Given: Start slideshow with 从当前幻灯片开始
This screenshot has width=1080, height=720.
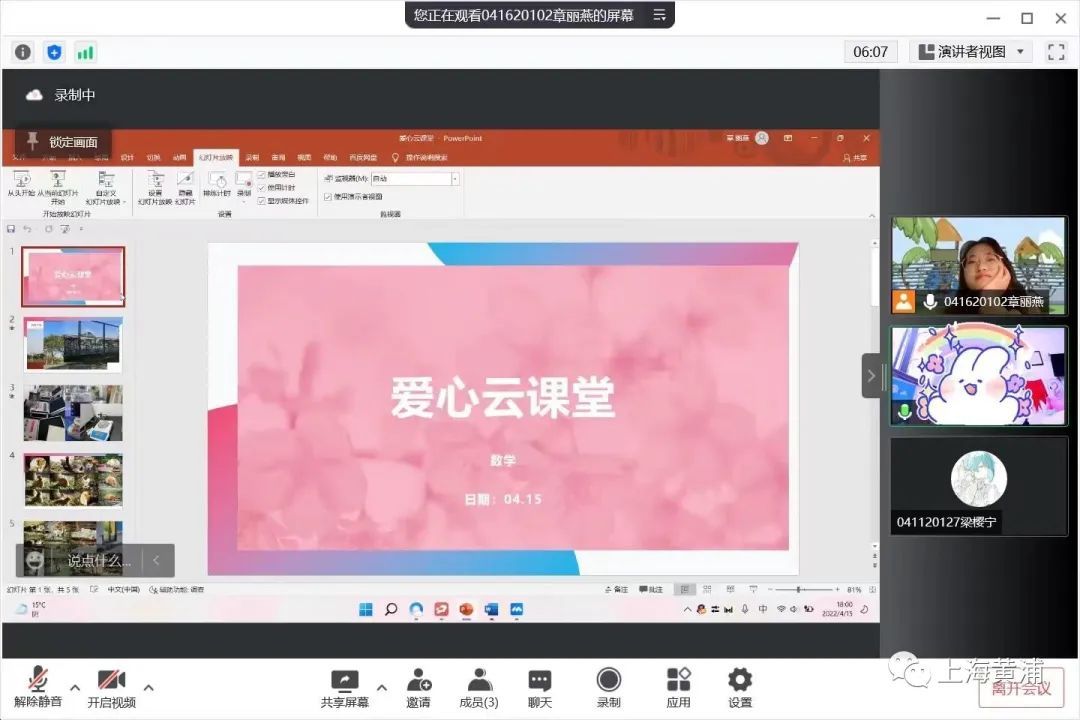Looking at the screenshot, I should (57, 187).
